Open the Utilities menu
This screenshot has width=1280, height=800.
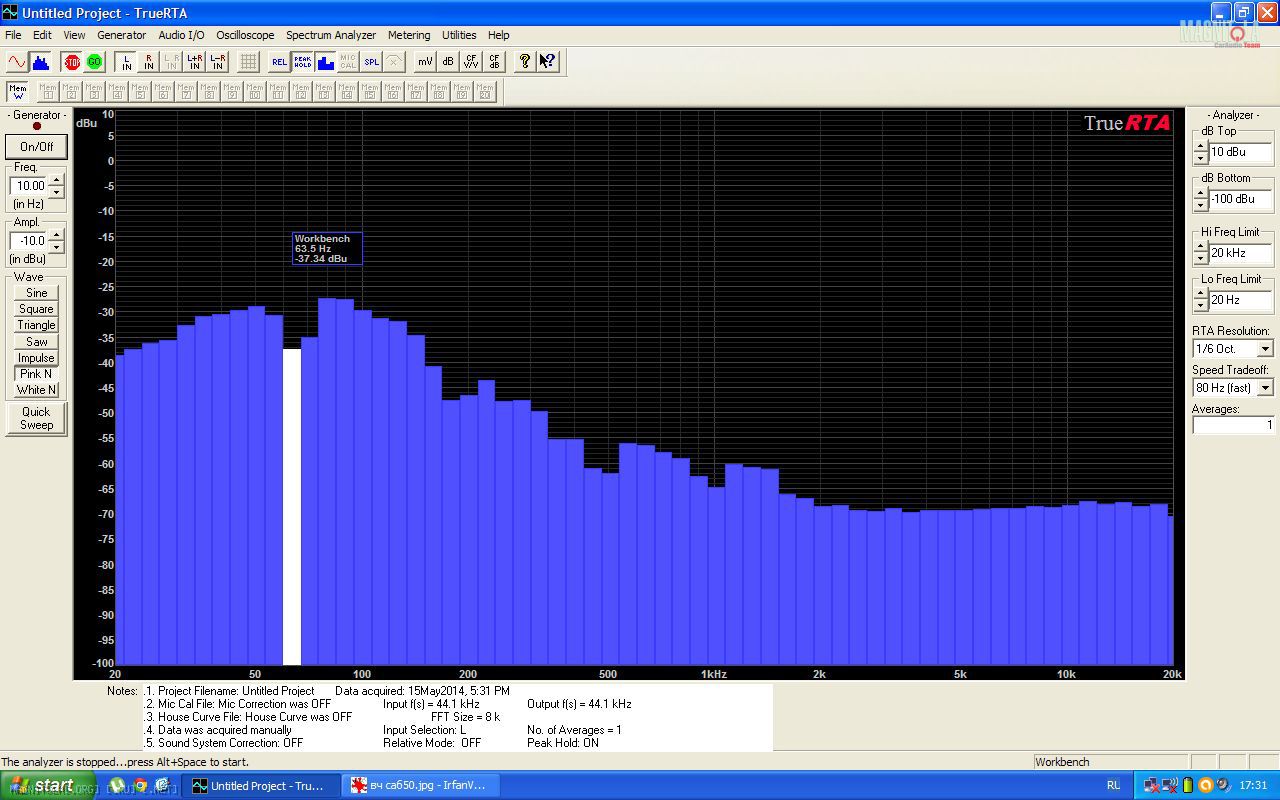point(459,35)
